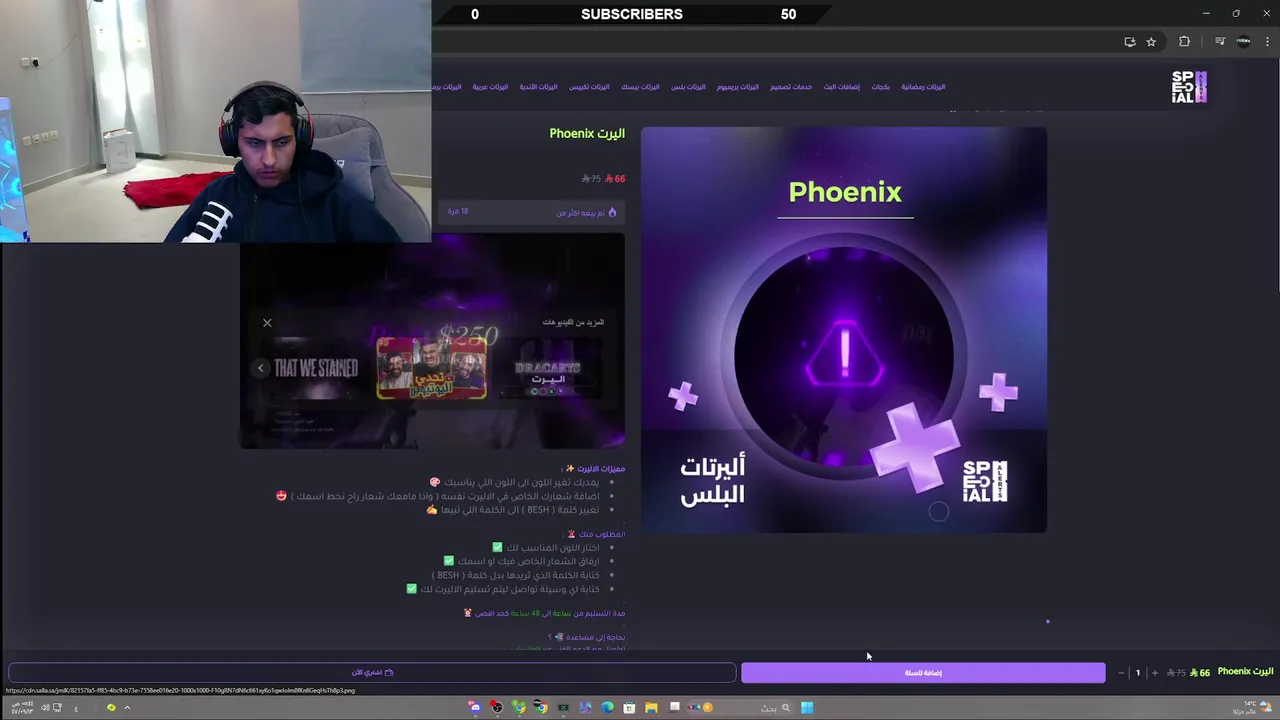Bookmark this page with the star icon

point(1151,41)
